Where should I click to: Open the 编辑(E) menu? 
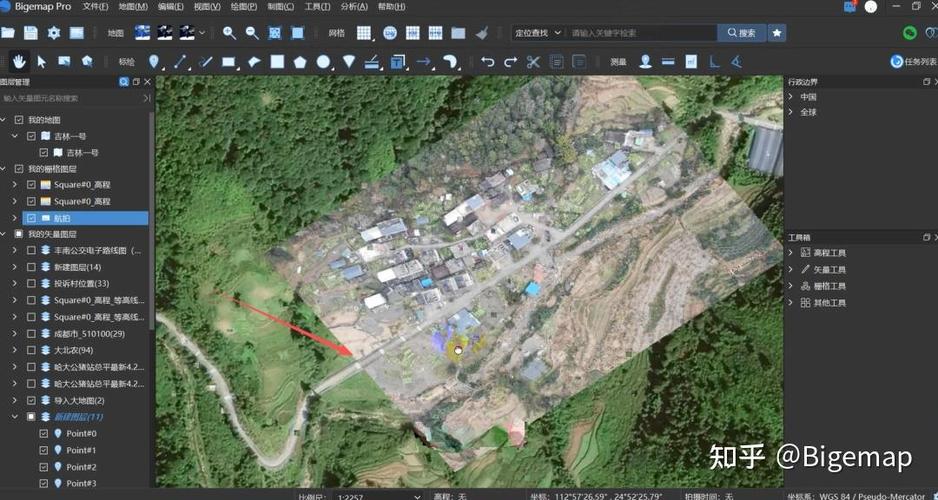tap(170, 7)
